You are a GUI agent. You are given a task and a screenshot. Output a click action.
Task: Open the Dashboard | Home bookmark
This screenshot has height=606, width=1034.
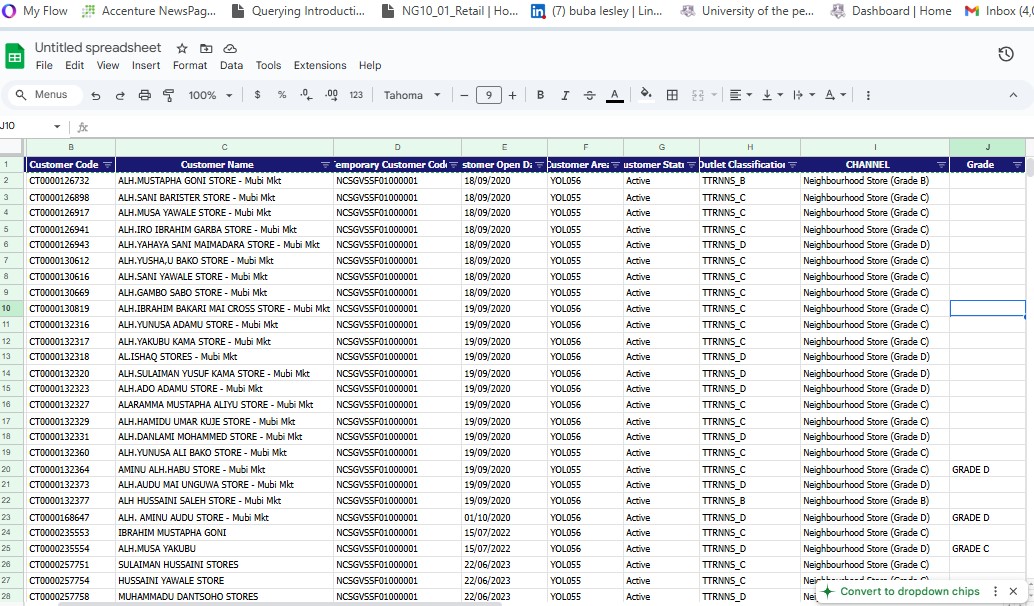(890, 11)
